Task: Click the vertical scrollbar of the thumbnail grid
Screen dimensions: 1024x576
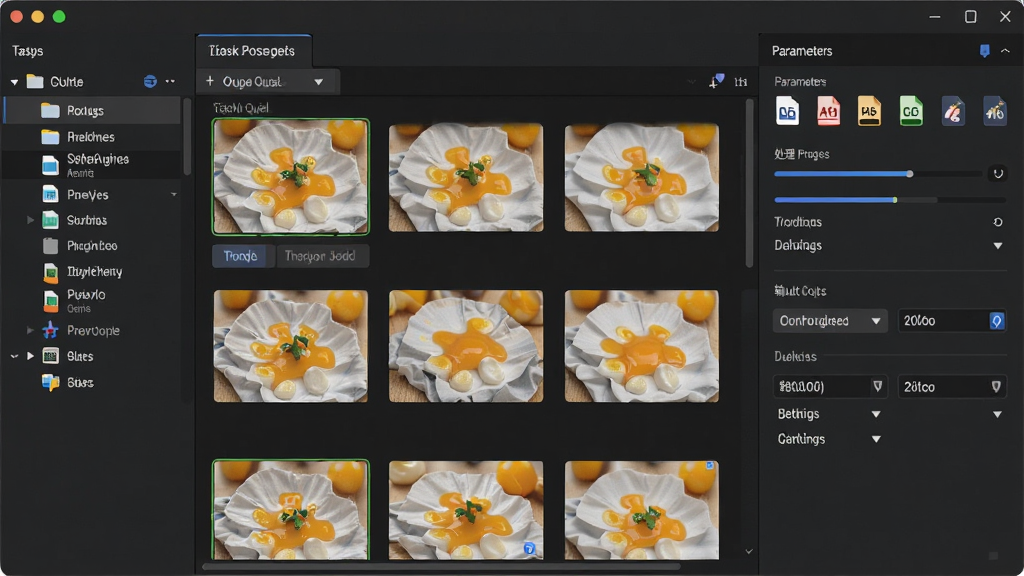Action: pos(749,183)
